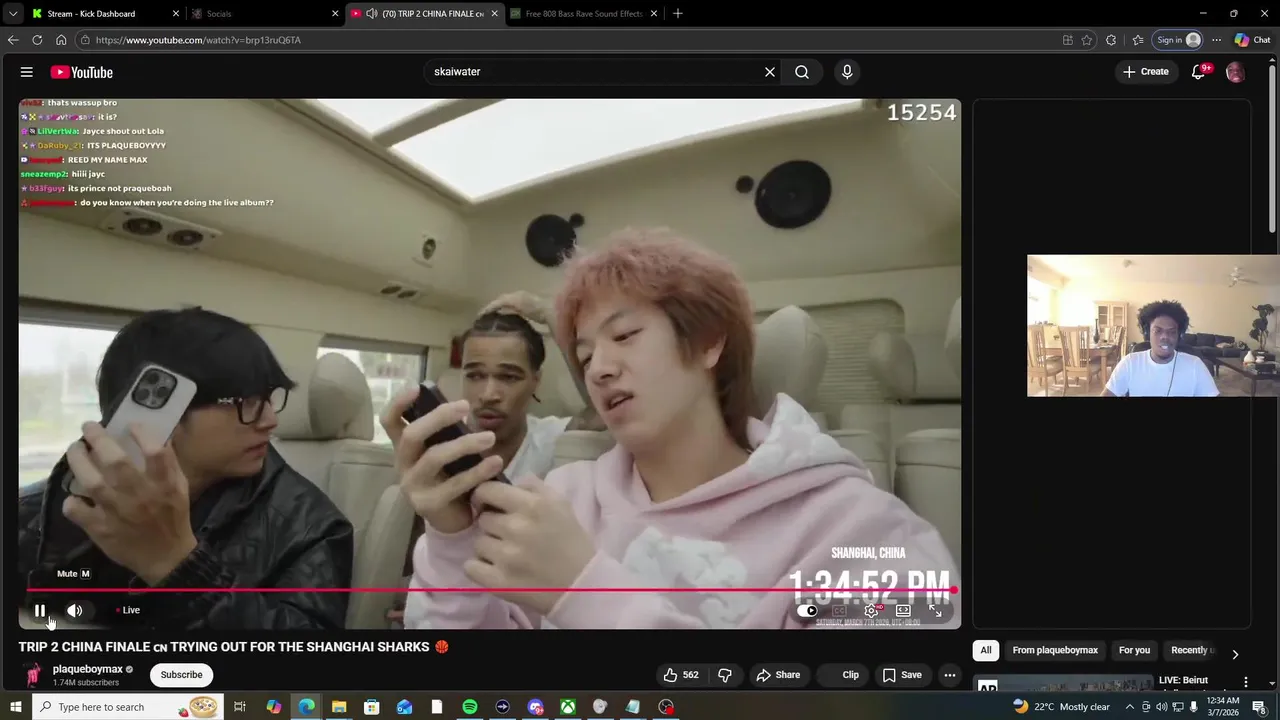Dislike the video with thumbs down
1280x720 pixels.
(x=725, y=675)
